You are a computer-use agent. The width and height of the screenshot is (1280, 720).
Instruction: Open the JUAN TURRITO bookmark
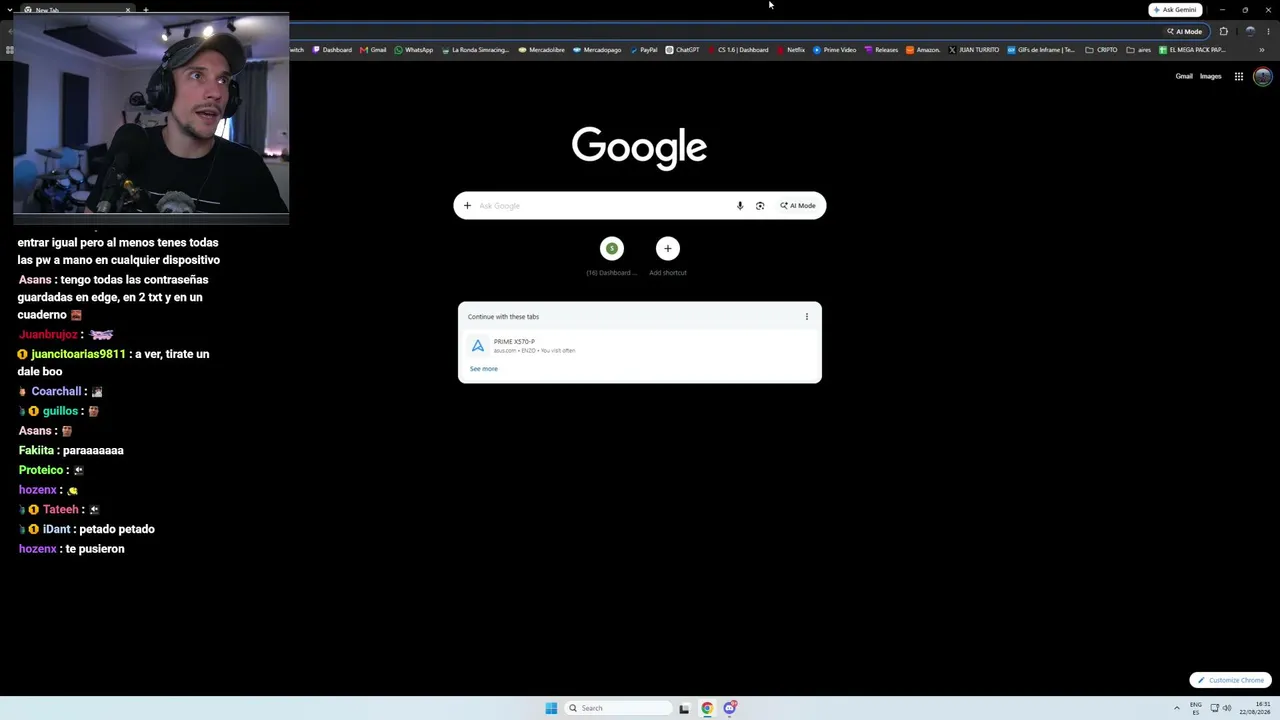(973, 50)
